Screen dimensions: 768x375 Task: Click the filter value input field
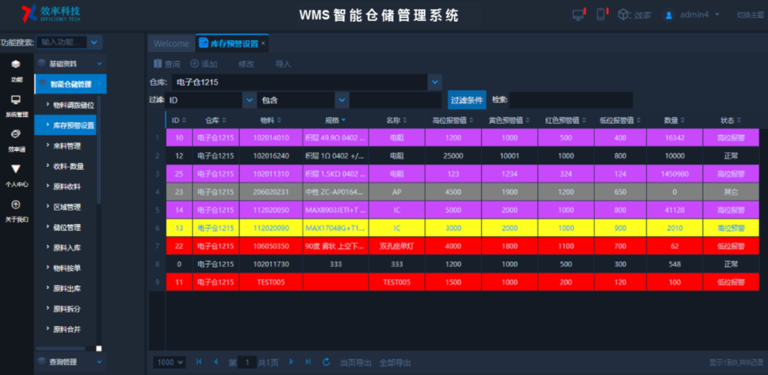[396, 100]
